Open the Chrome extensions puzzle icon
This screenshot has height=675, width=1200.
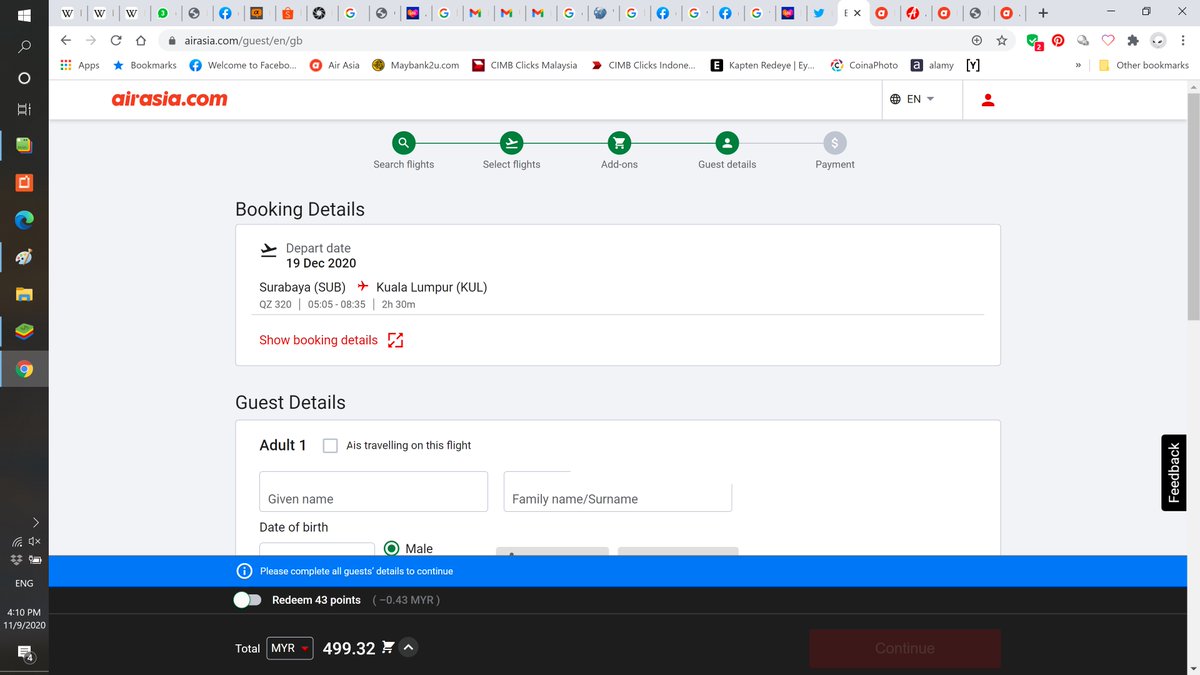pos(1132,41)
